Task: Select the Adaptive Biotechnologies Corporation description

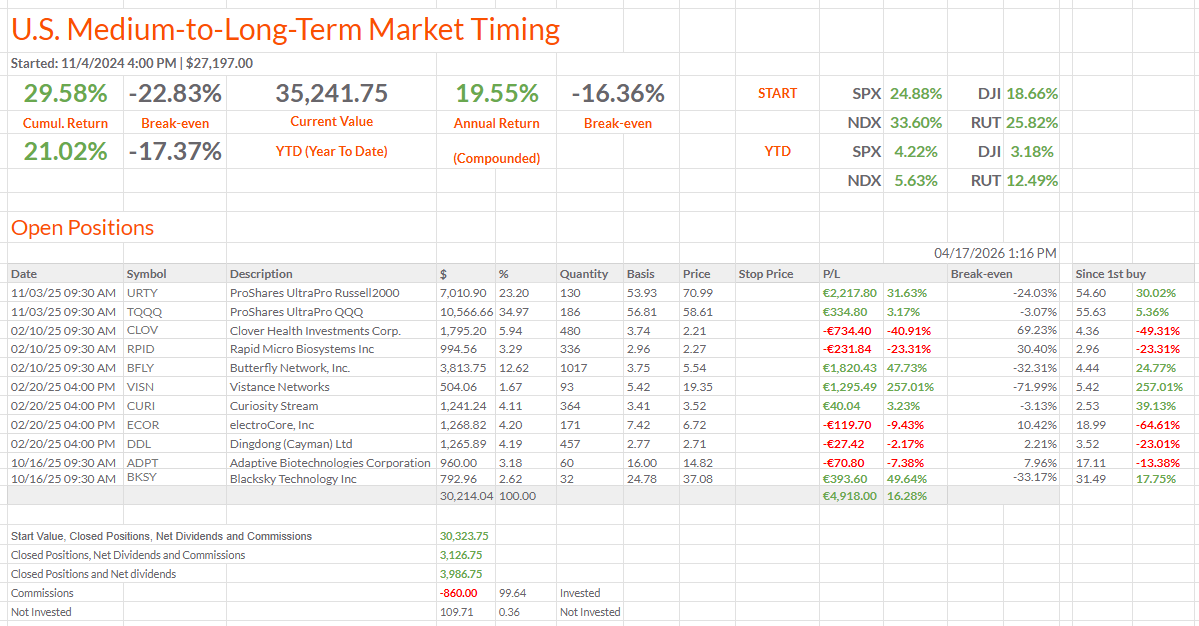Action: (x=330, y=462)
